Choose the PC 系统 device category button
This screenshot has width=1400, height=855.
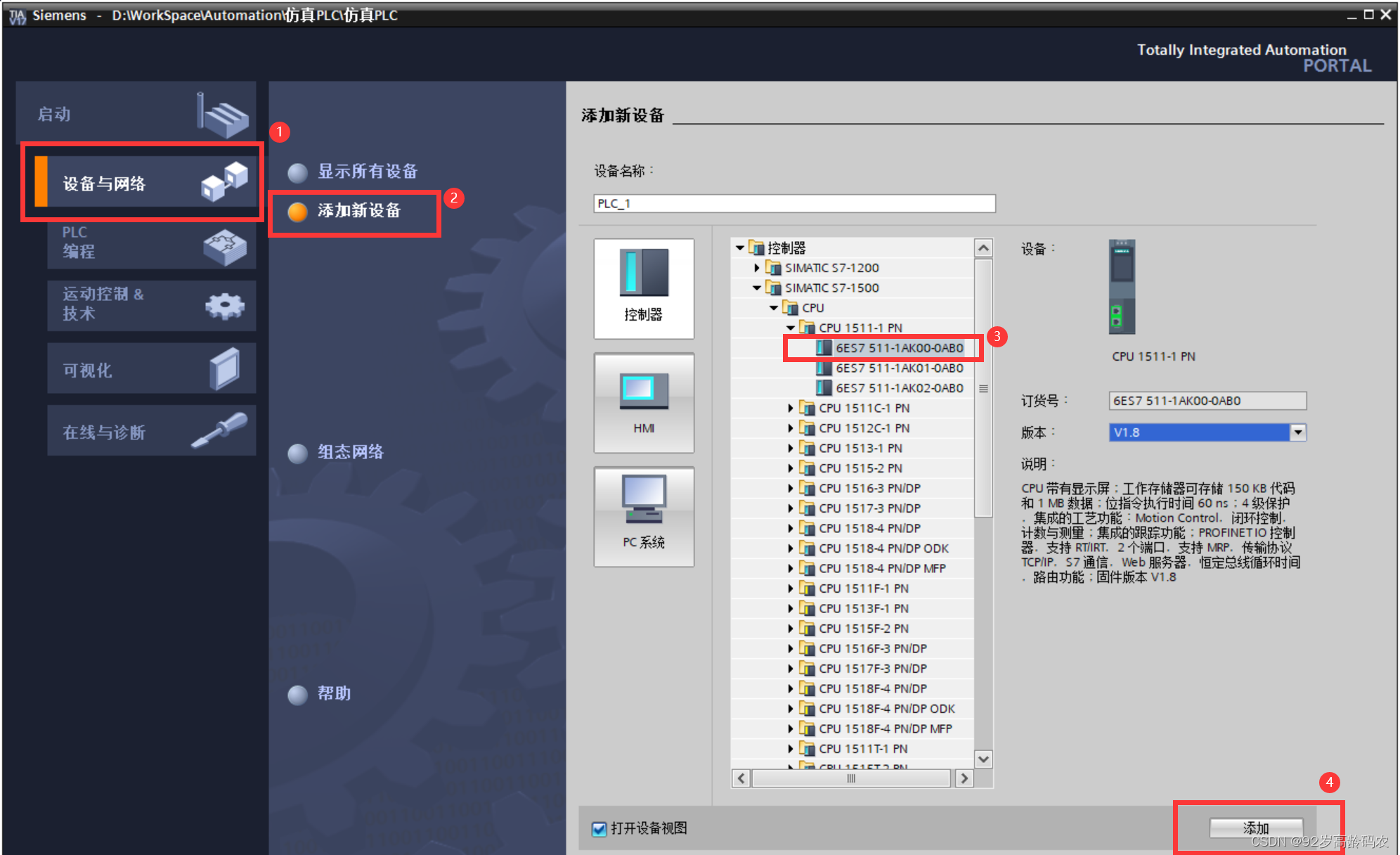644,517
